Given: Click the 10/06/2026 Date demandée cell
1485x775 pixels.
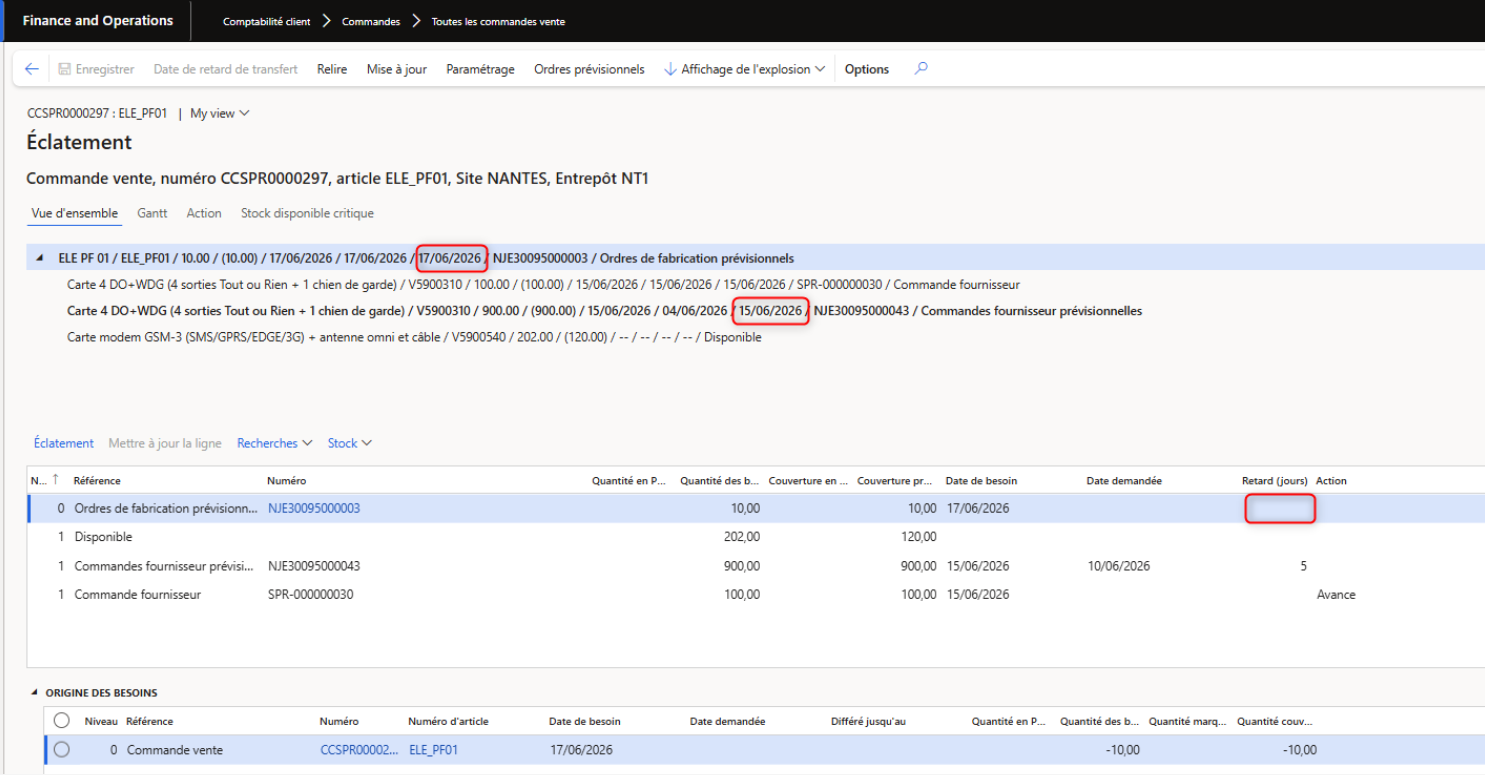Looking at the screenshot, I should (x=1118, y=566).
